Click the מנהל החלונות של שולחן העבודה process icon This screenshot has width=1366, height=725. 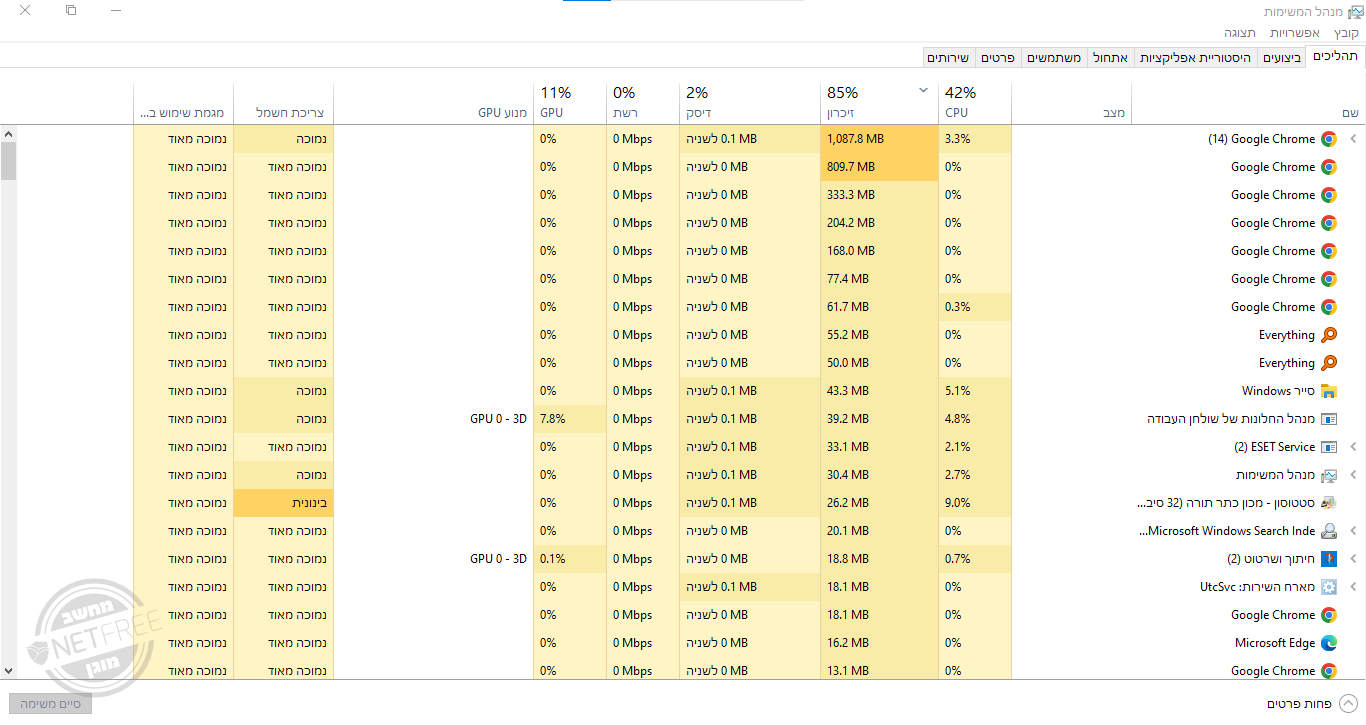pos(1329,419)
